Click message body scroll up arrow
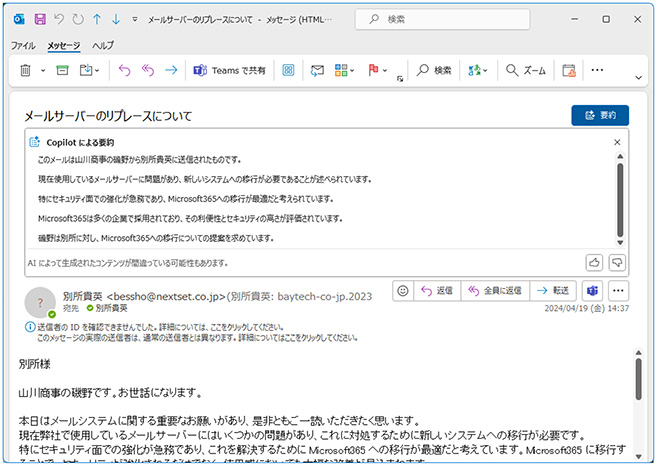The height and width of the screenshot is (467, 659). pos(638,352)
